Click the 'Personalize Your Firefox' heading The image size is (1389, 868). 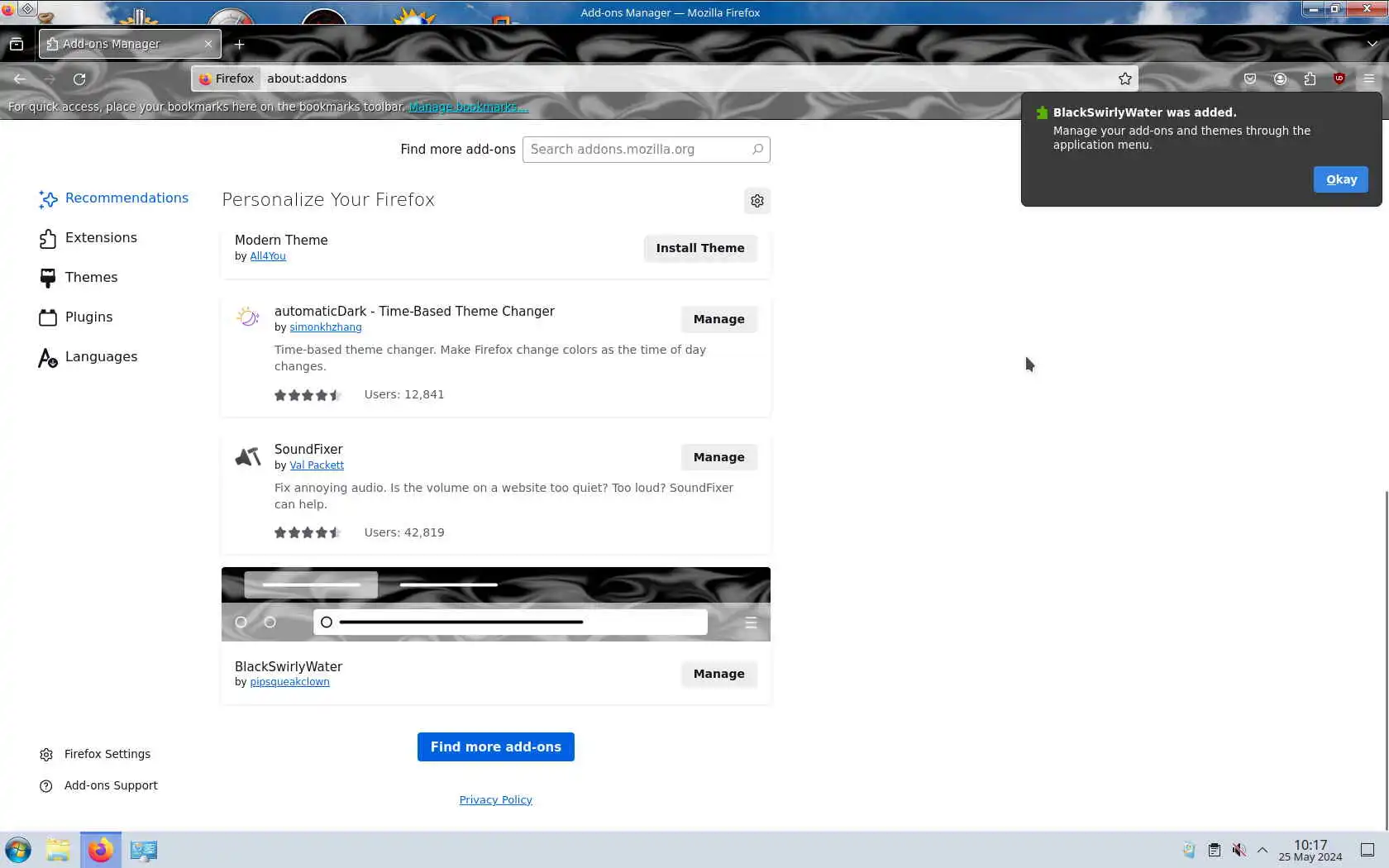[328, 200]
